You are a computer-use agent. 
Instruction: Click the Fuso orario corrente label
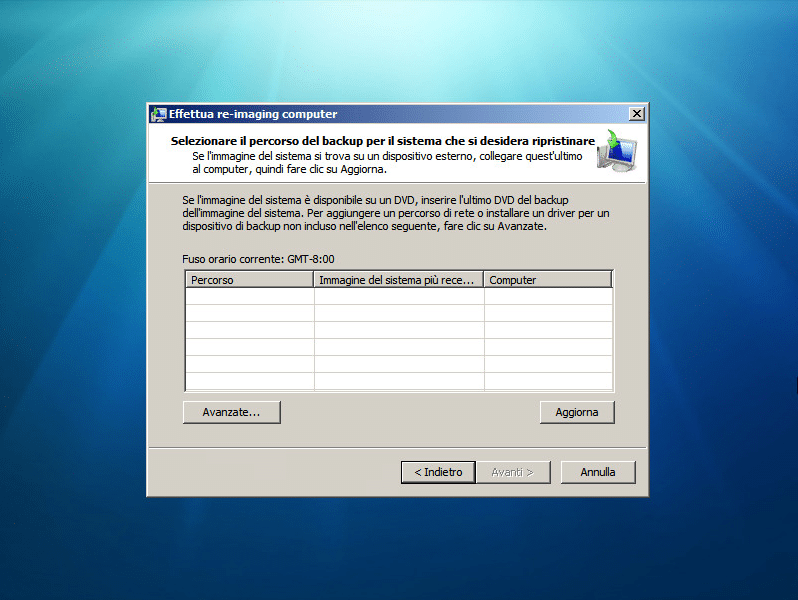click(x=258, y=259)
